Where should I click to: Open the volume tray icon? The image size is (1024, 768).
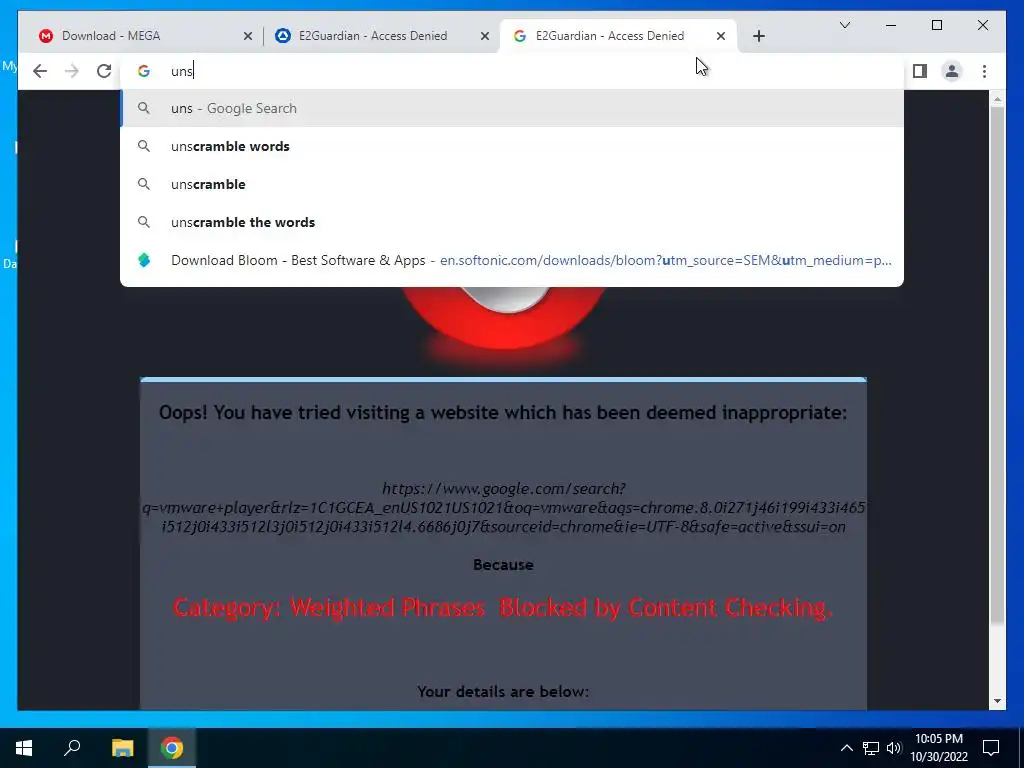click(x=894, y=748)
